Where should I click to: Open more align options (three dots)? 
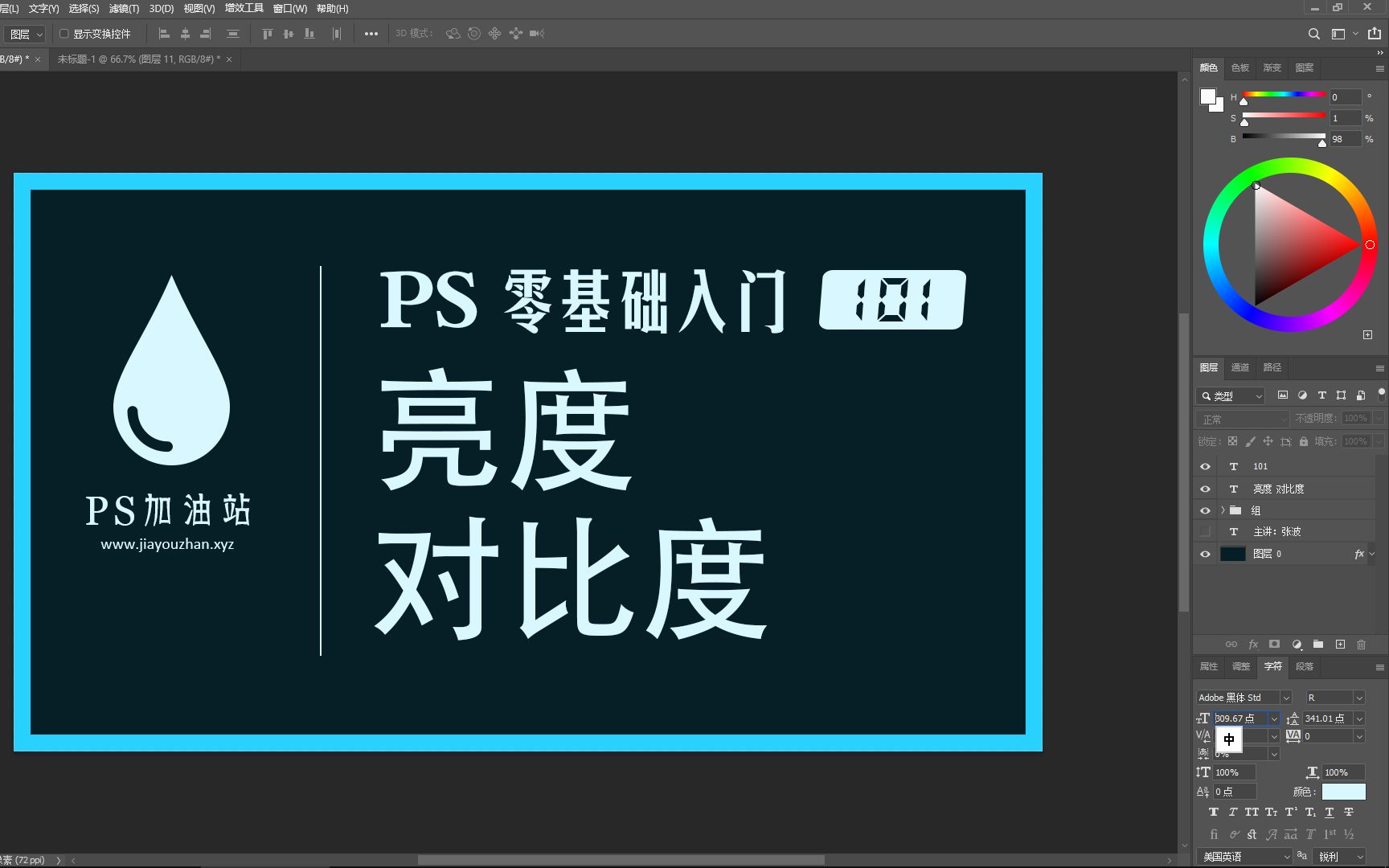(371, 34)
